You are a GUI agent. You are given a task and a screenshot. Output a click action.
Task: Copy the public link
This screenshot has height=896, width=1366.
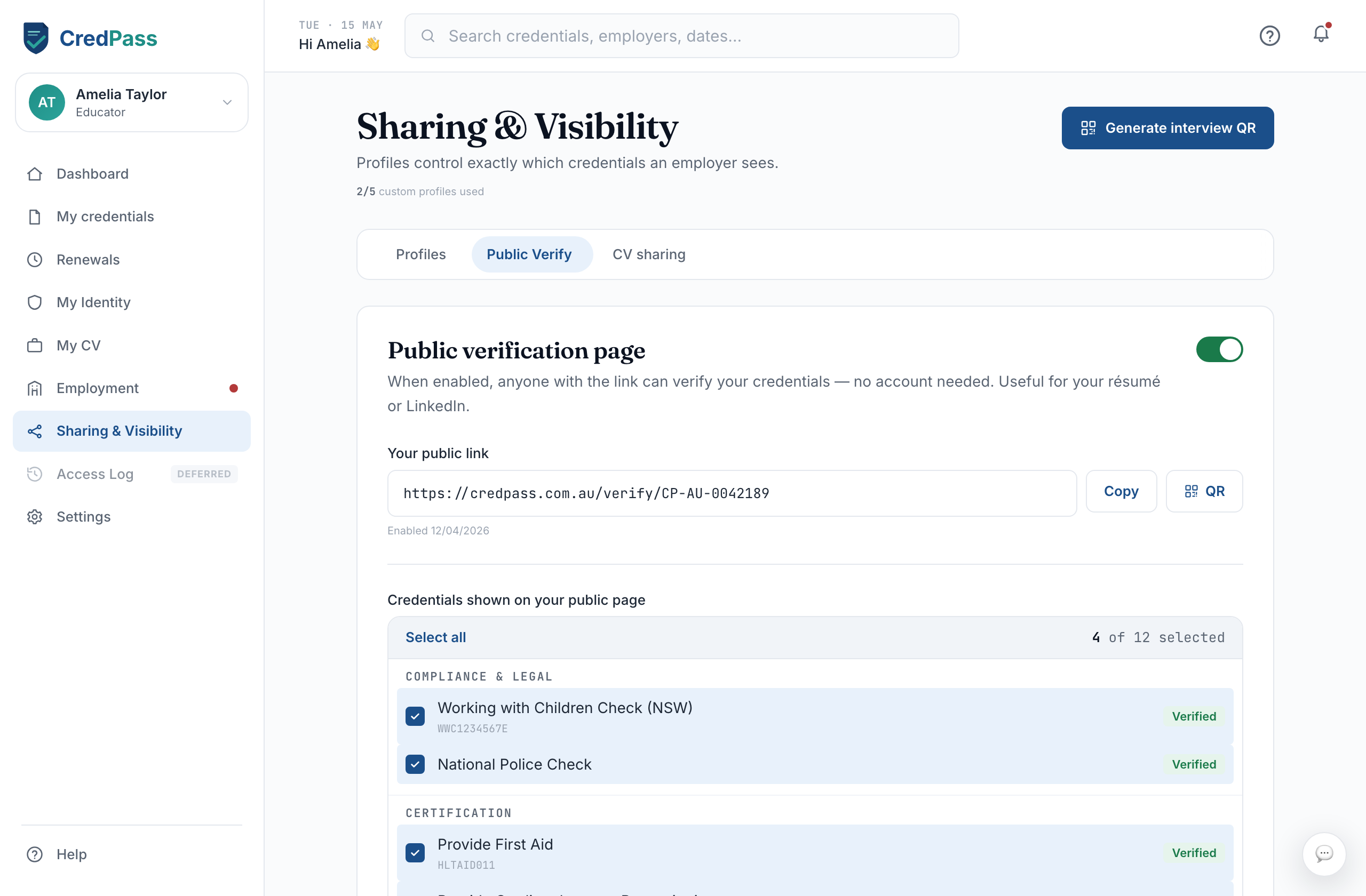(x=1121, y=491)
